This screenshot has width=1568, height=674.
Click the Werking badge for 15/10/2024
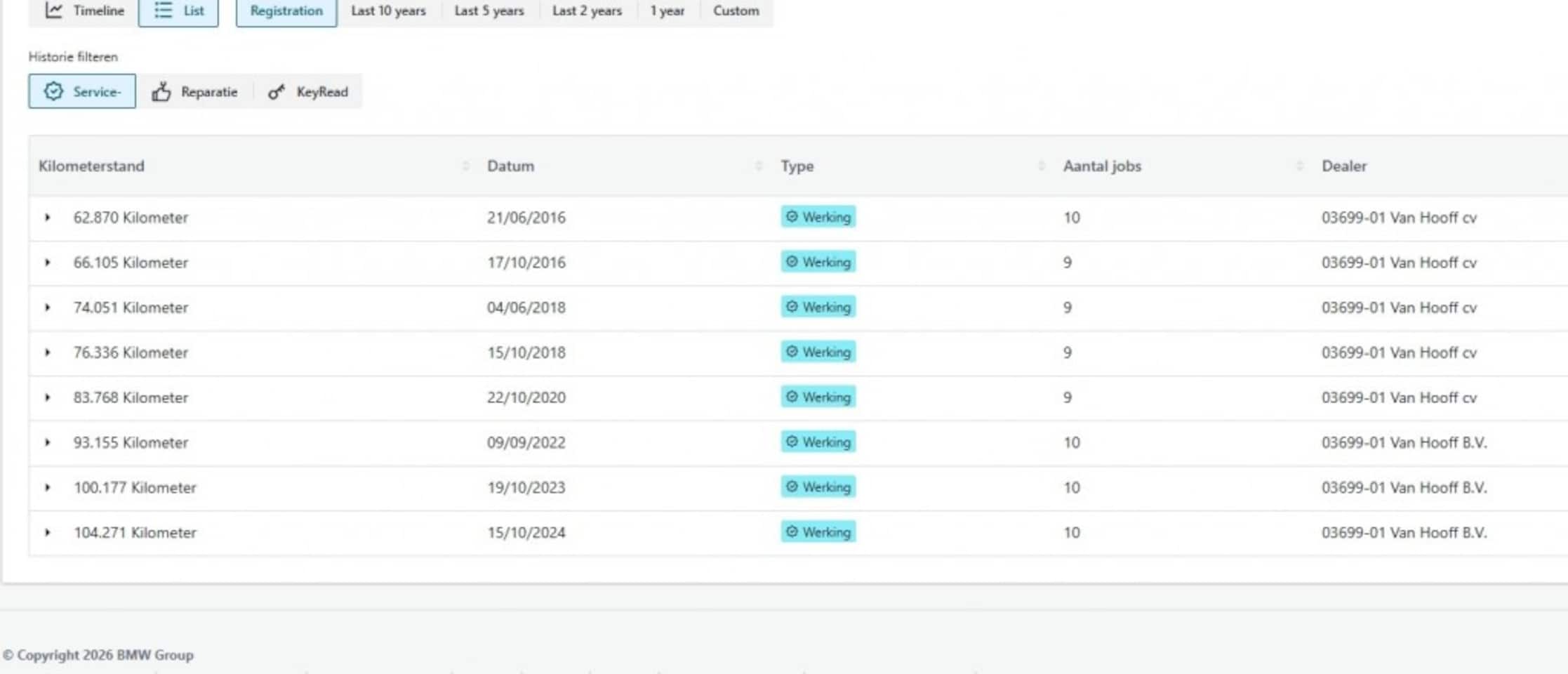click(818, 532)
